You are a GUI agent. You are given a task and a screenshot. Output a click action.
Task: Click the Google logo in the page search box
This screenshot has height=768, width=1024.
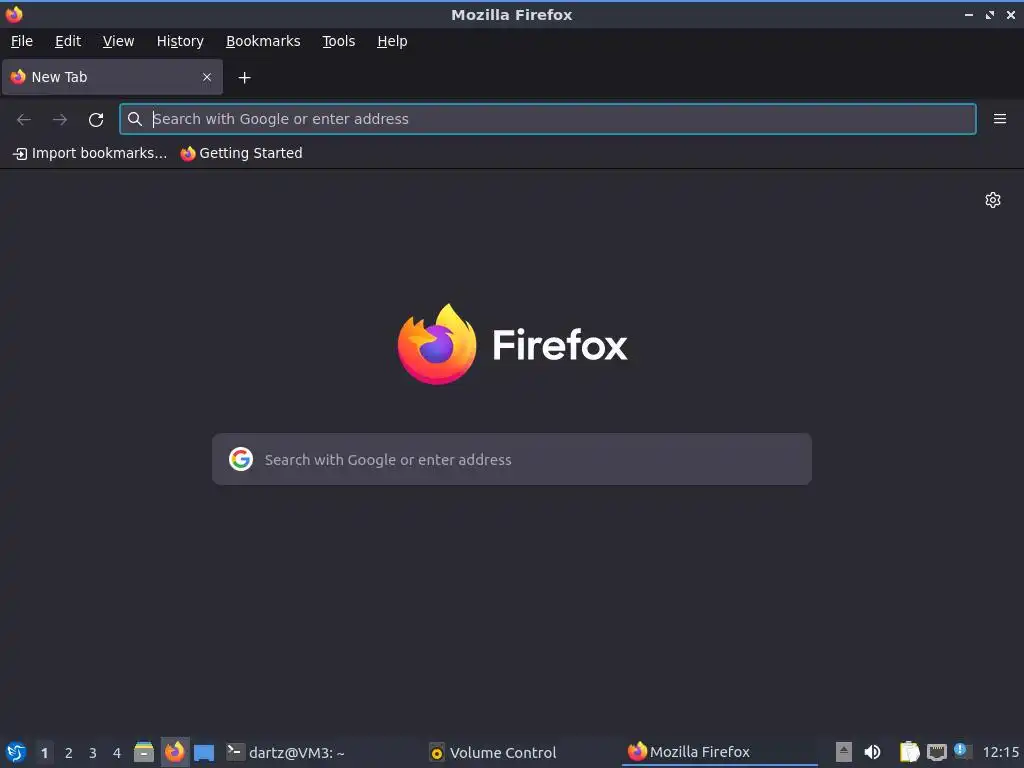[x=240, y=459]
